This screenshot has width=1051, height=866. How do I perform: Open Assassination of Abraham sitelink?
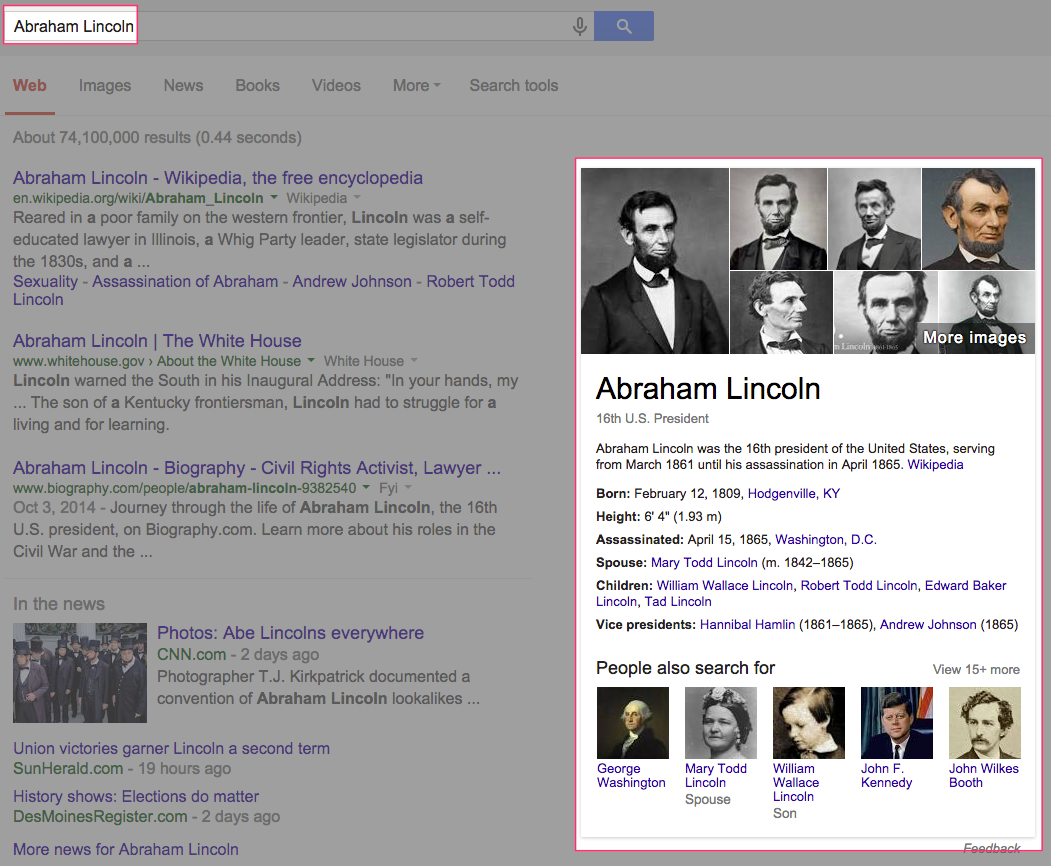click(x=185, y=282)
